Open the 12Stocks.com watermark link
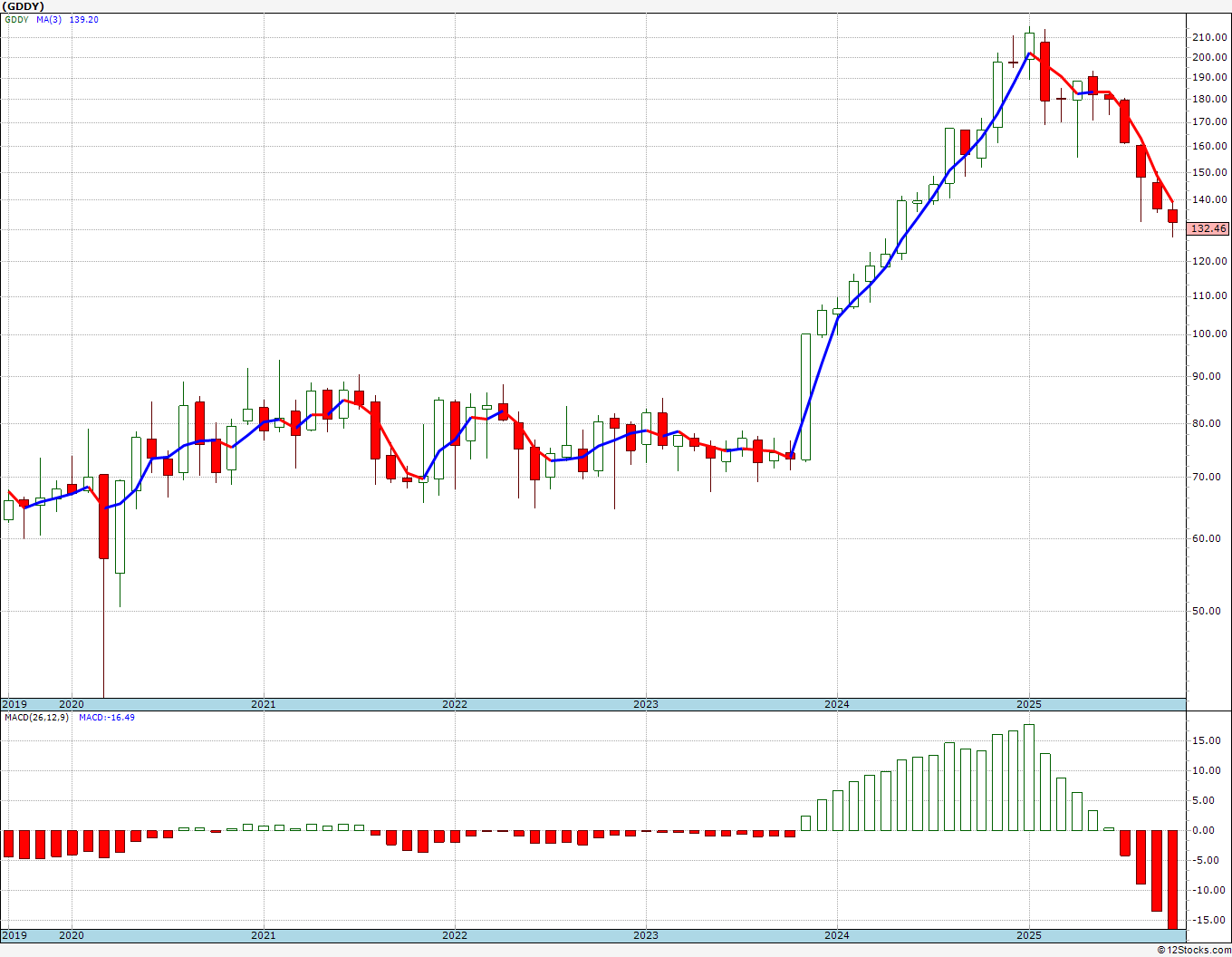Image resolution: width=1232 pixels, height=957 pixels. (x=1194, y=950)
